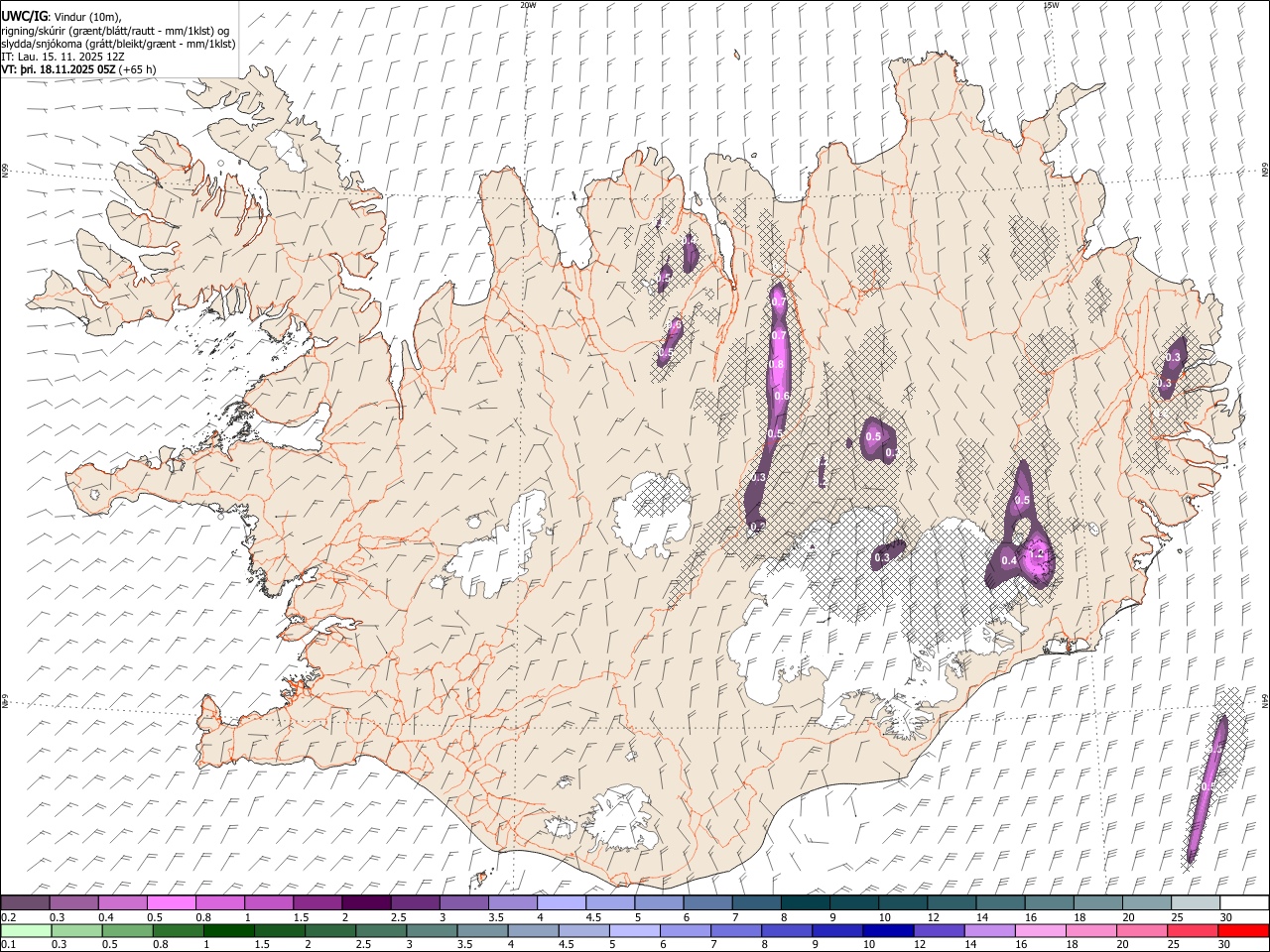Select the dark green 1 swatch, lower legend
1270x952 pixels.
pyautogui.click(x=228, y=930)
